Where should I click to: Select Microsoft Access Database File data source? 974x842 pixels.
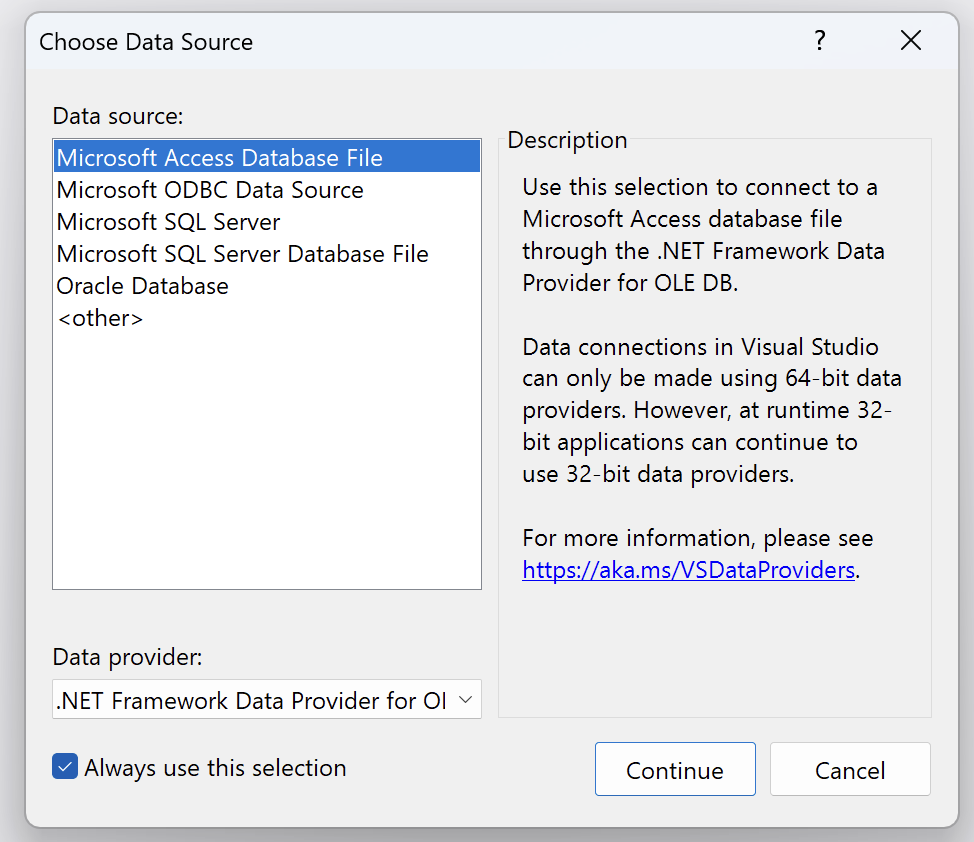[x=266, y=157]
